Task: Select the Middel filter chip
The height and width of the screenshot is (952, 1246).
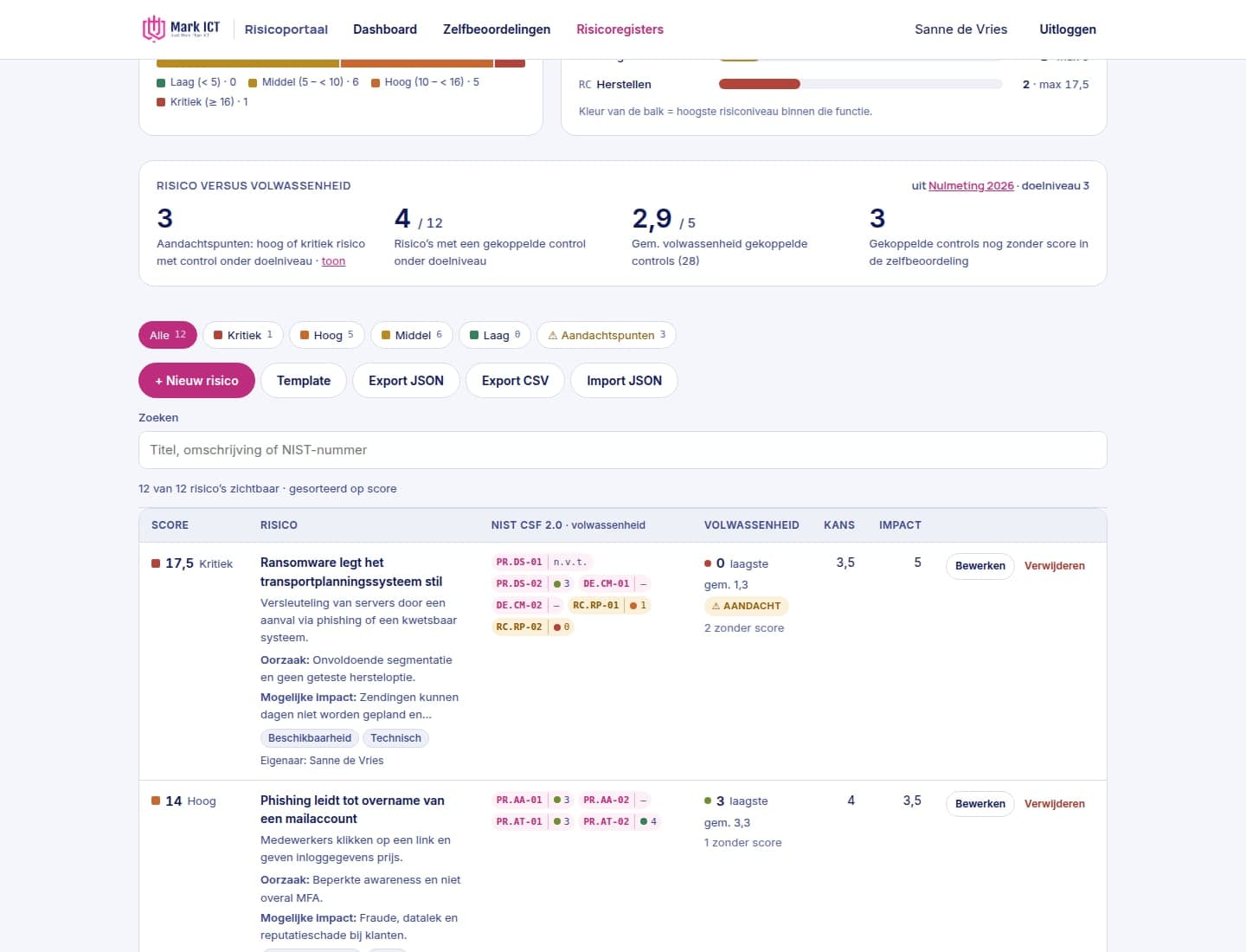Action: [412, 335]
